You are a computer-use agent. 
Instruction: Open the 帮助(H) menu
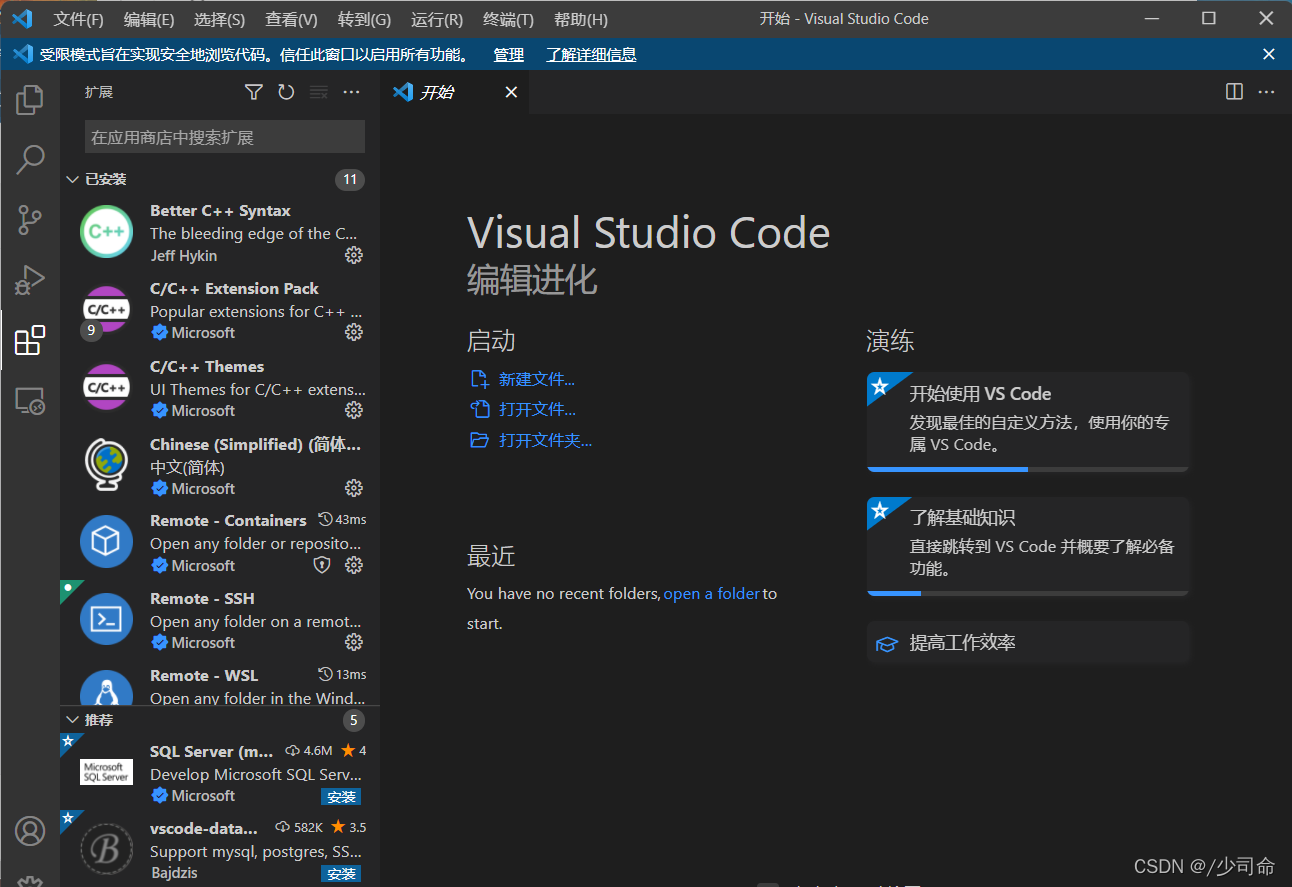click(x=580, y=19)
